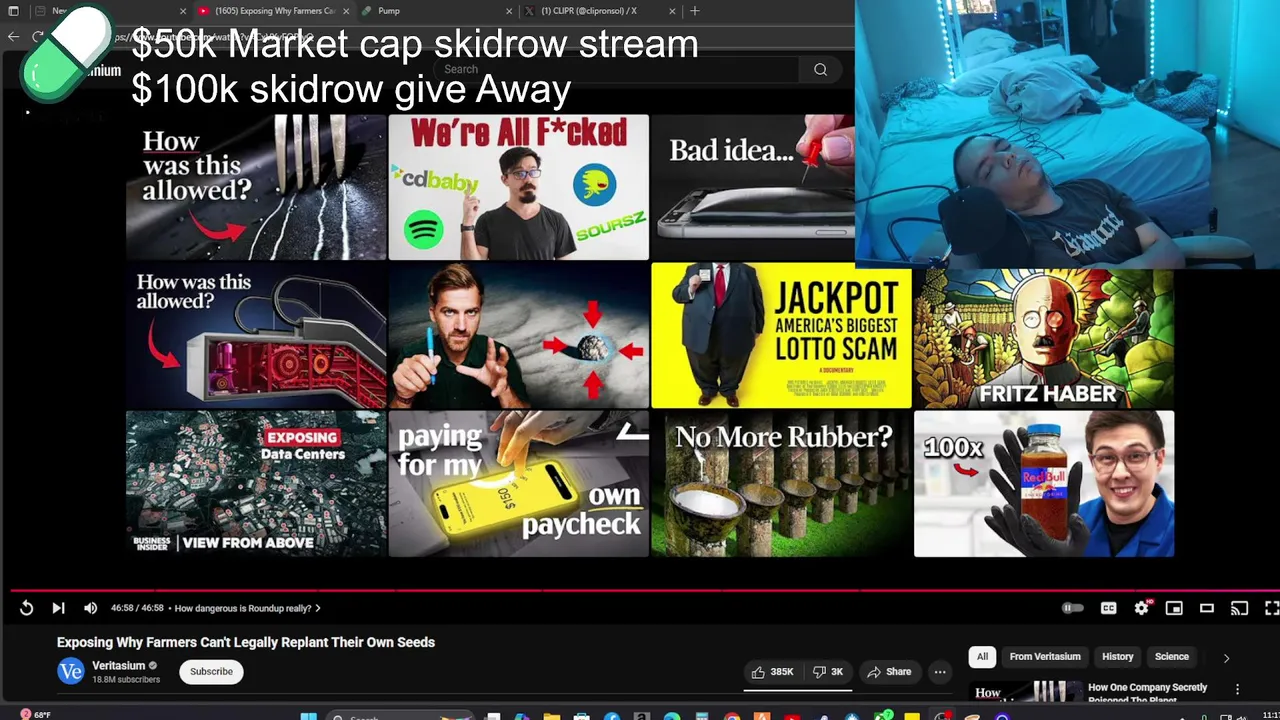Screen dimensions: 1280x720
Task: Switch to miniplayer mode
Action: (1174, 608)
